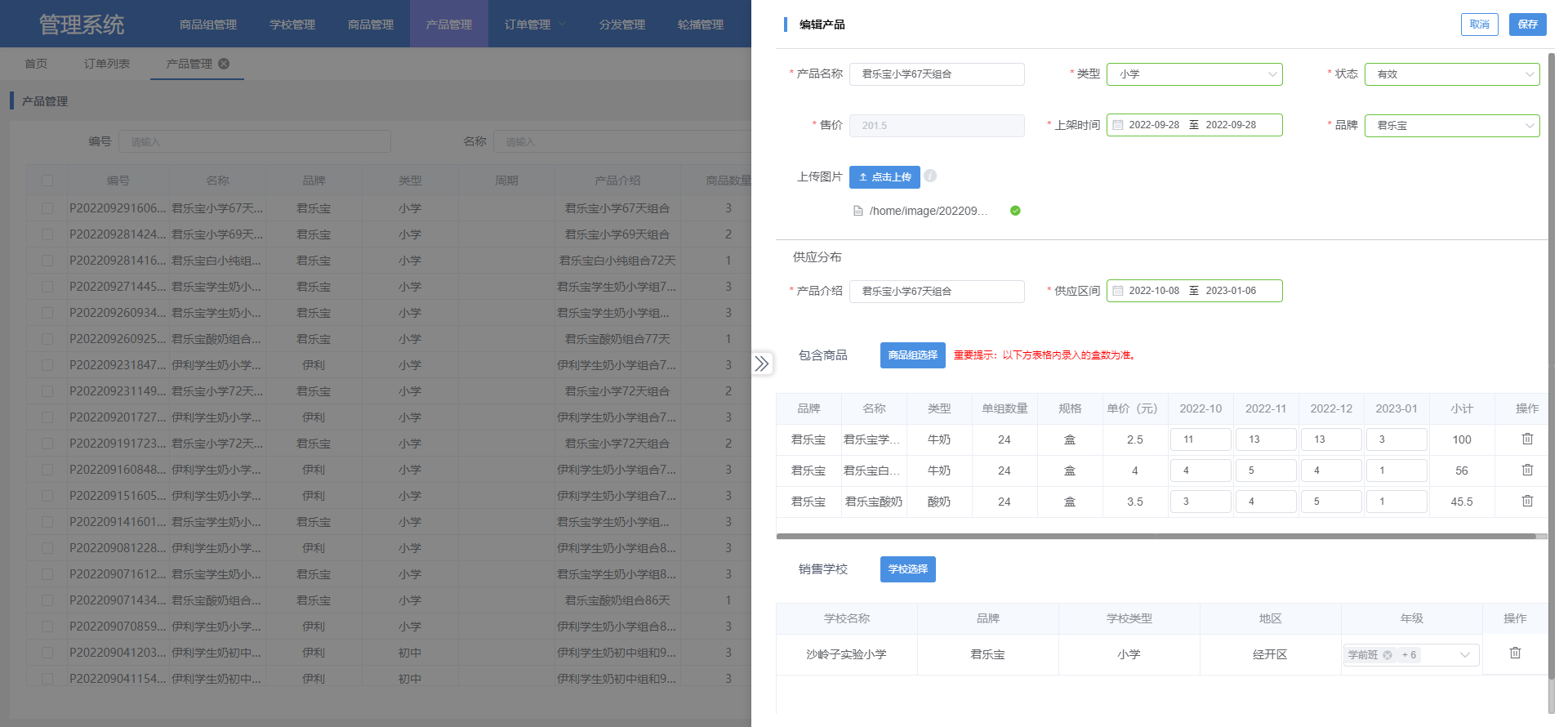The height and width of the screenshot is (727, 1568).
Task: Click the horizontal scrollbar under product table
Action: pos(1156,537)
